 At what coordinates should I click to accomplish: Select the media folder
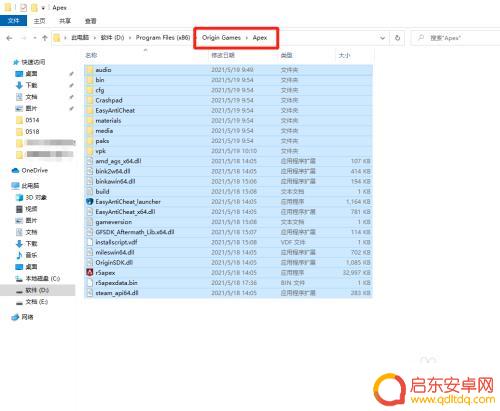[228, 131]
